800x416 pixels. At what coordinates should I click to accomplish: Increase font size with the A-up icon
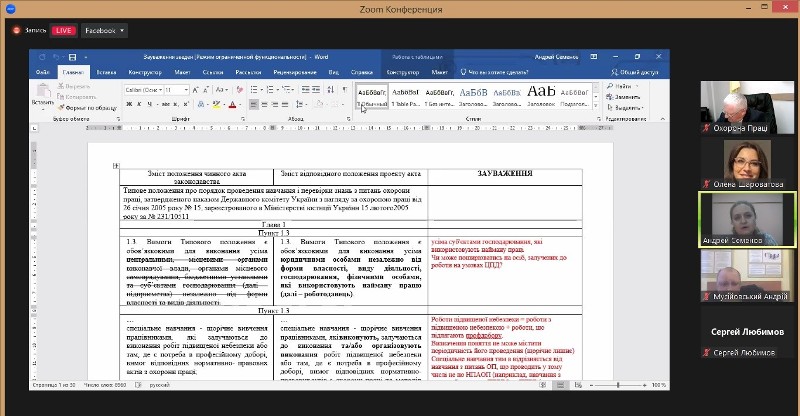195,90
